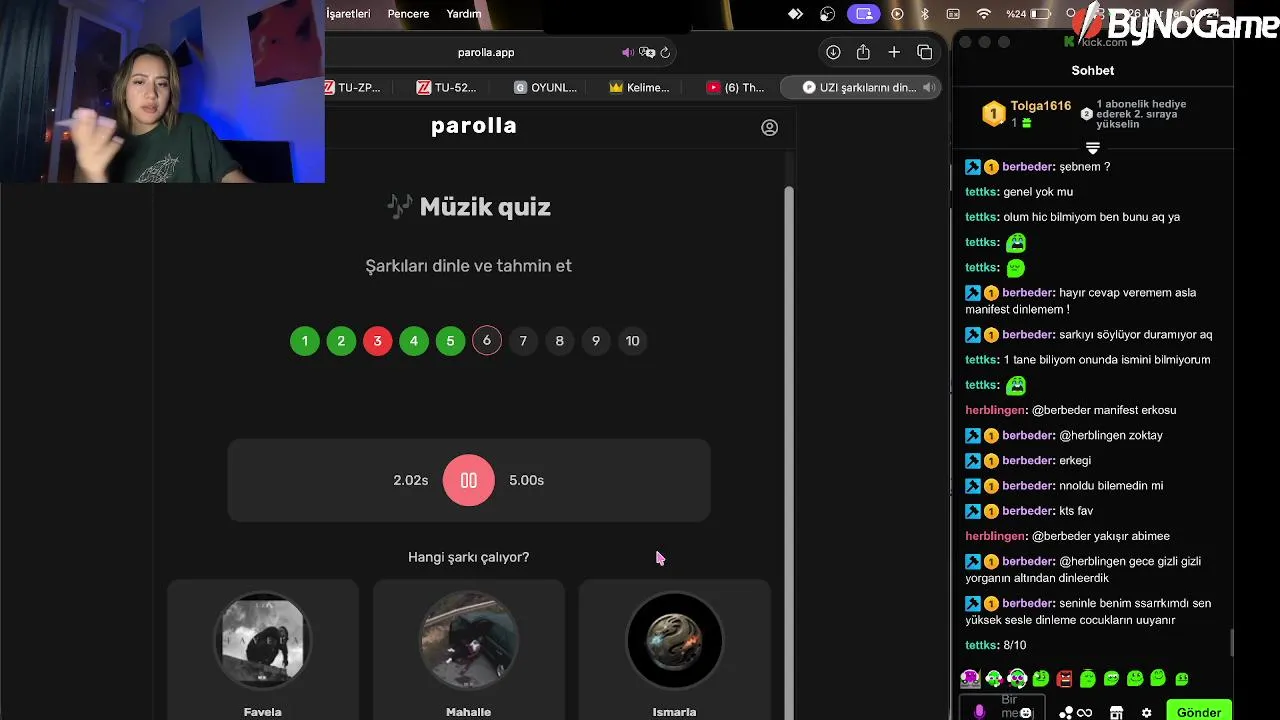
Task: Click the Safari share icon
Action: pos(863,52)
